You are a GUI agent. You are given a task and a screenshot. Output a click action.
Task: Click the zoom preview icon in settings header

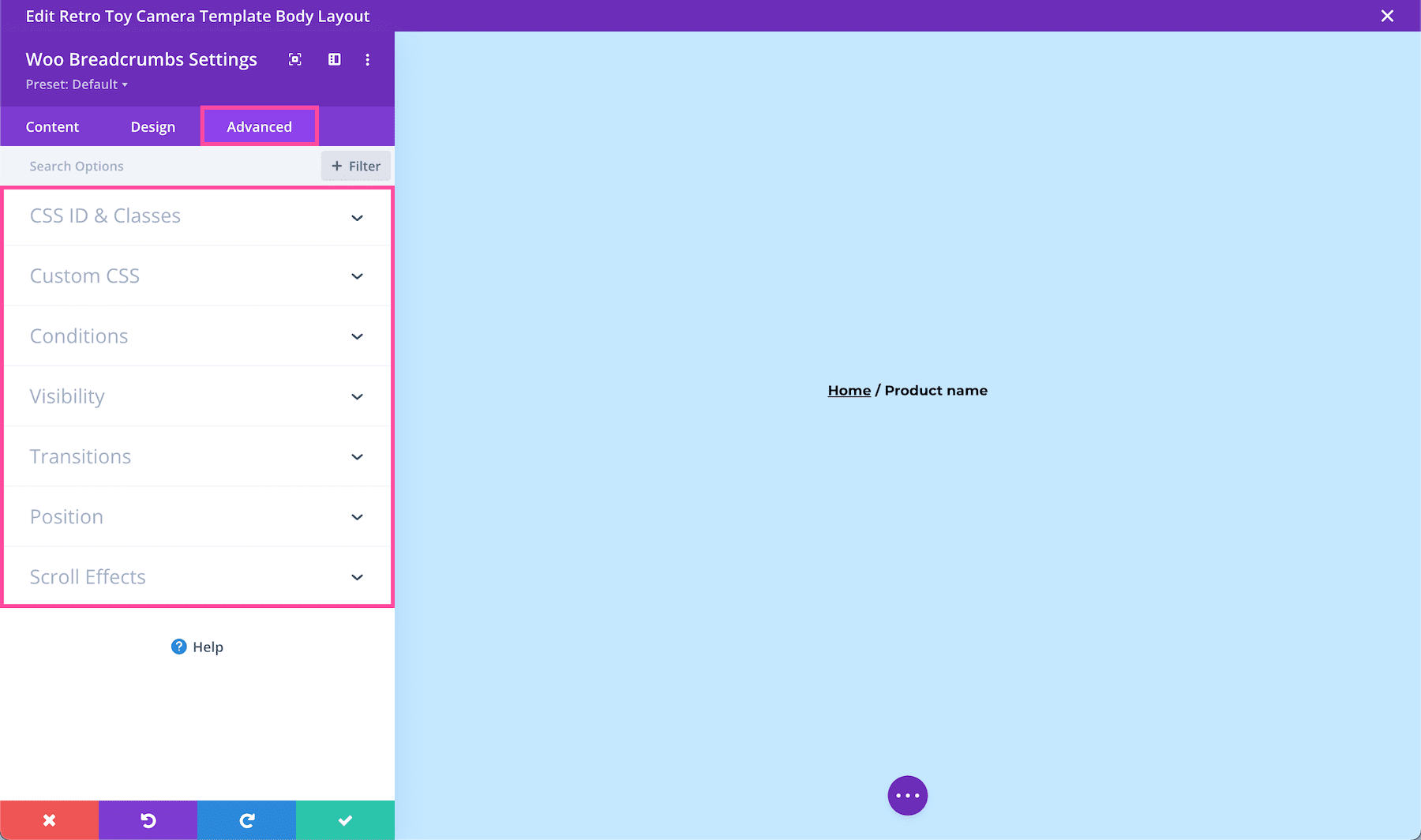pos(294,59)
